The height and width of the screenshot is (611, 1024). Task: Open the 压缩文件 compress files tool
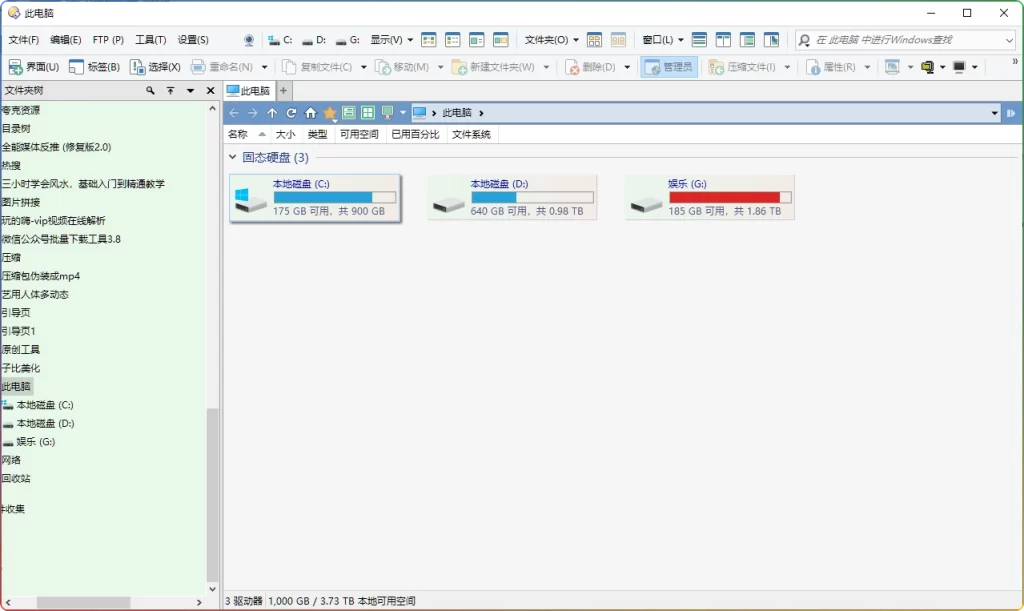(714, 67)
